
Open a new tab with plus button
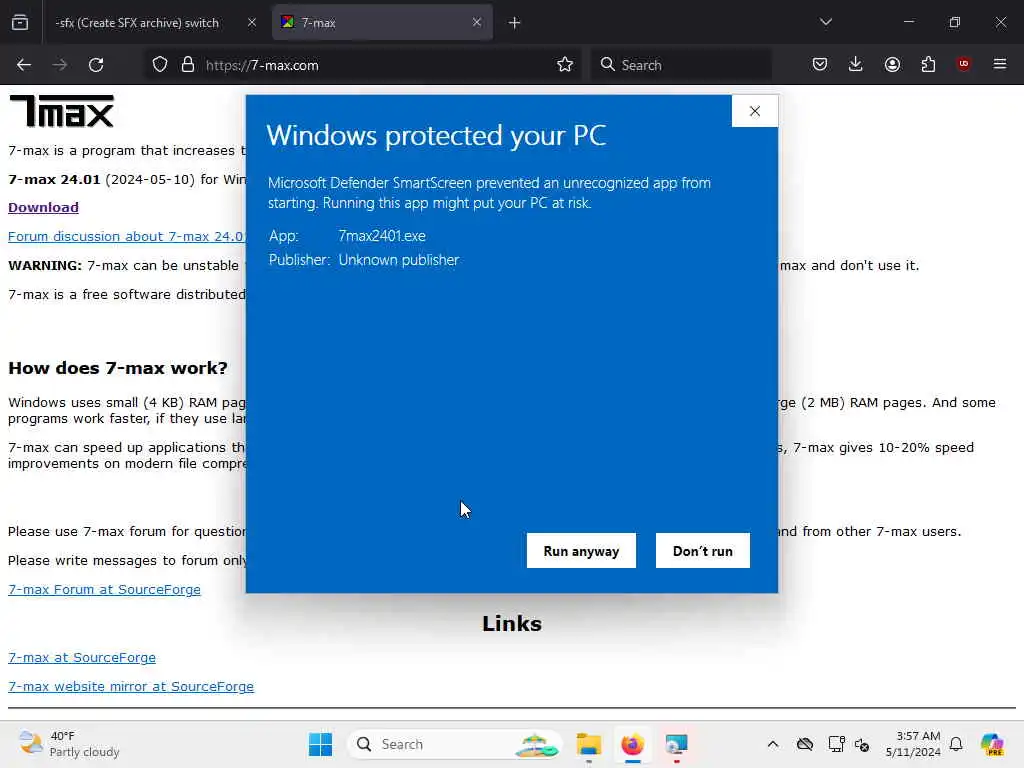click(515, 23)
